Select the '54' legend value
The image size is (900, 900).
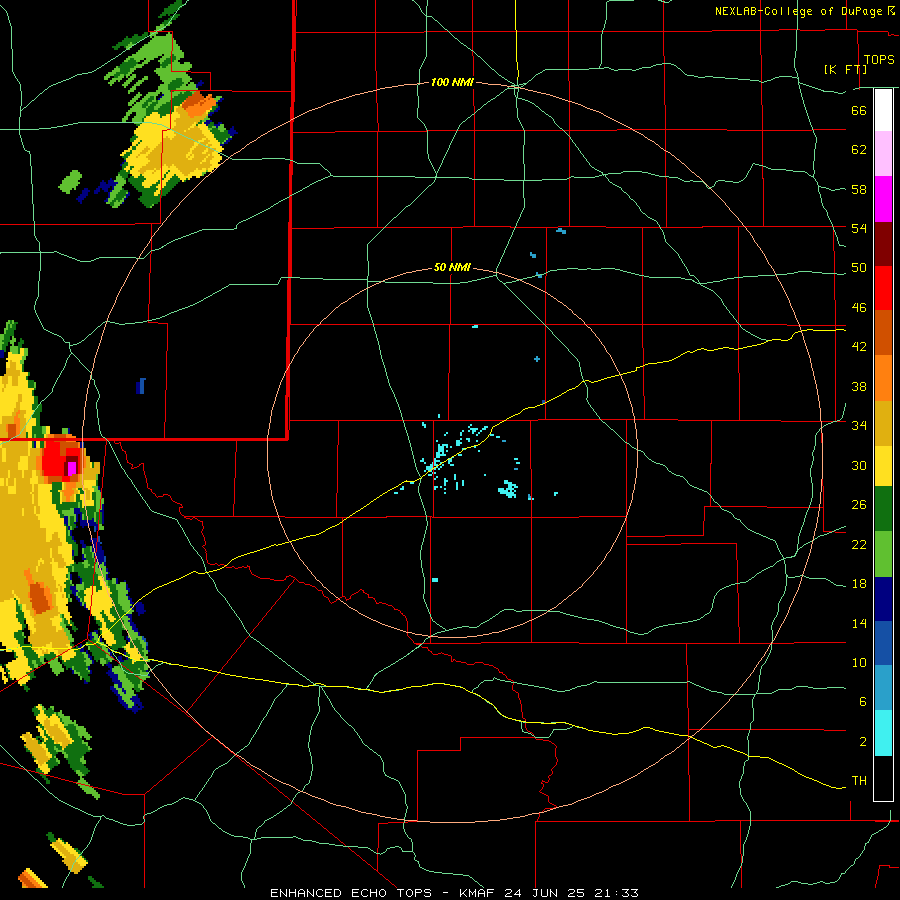pos(859,228)
